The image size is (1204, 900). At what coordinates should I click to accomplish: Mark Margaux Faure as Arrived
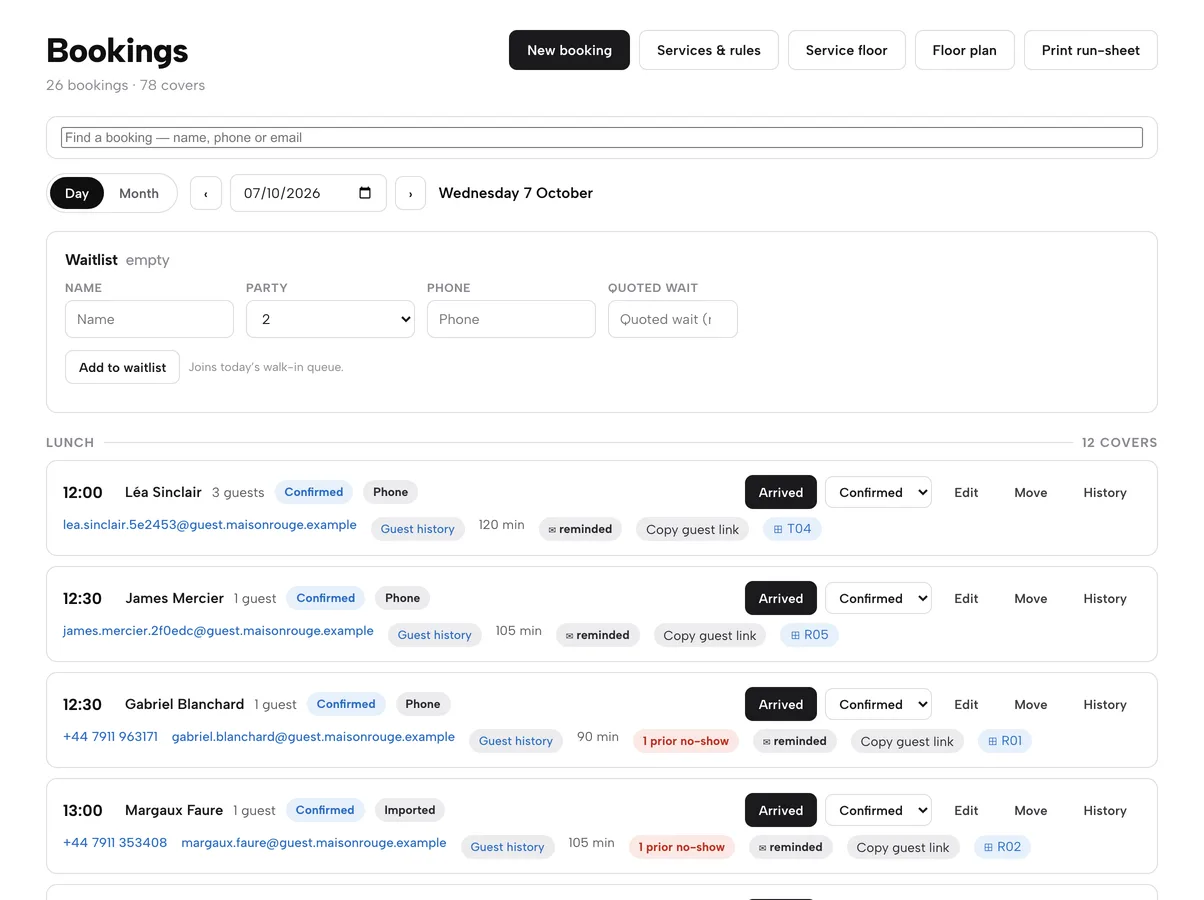point(781,810)
